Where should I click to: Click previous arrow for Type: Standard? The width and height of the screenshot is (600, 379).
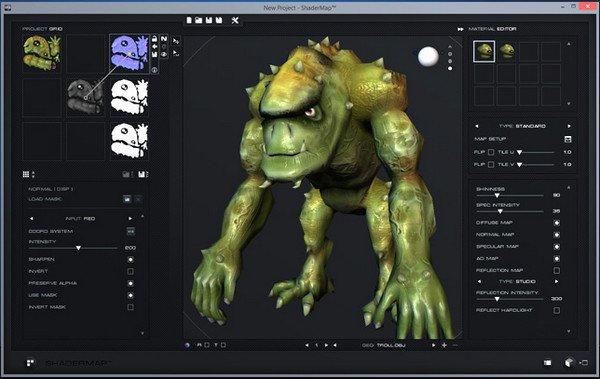(476, 126)
